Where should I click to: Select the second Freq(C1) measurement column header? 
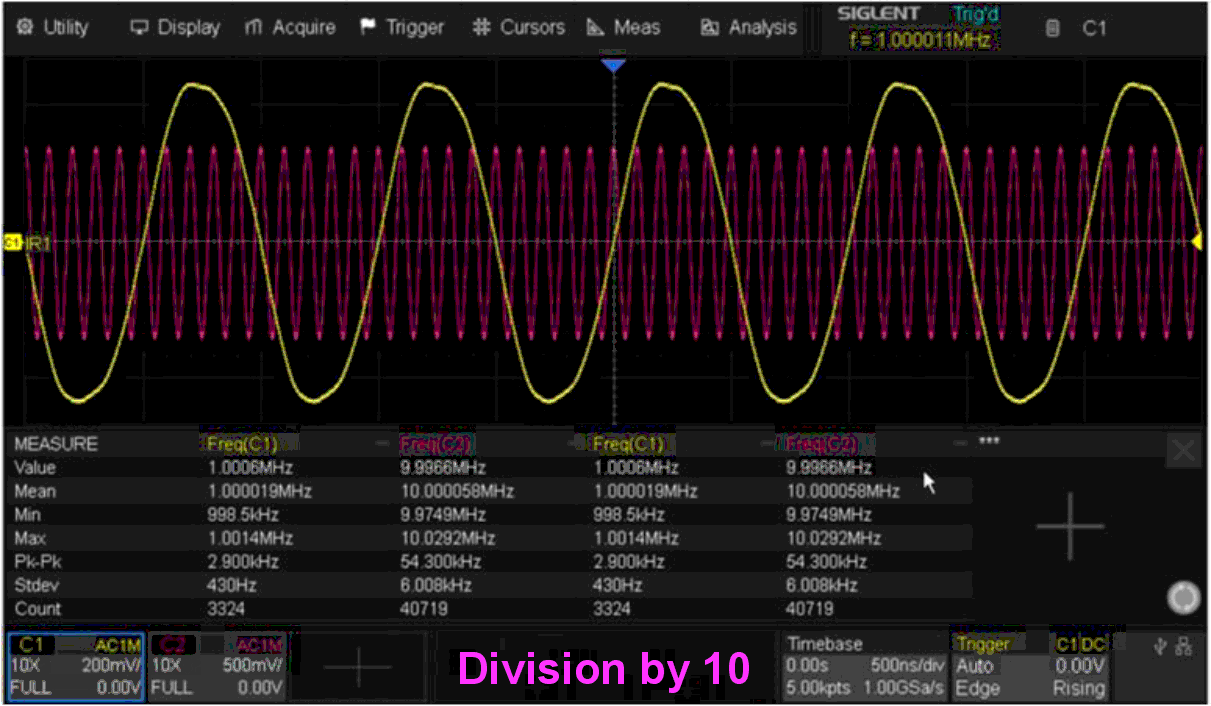[x=627, y=443]
